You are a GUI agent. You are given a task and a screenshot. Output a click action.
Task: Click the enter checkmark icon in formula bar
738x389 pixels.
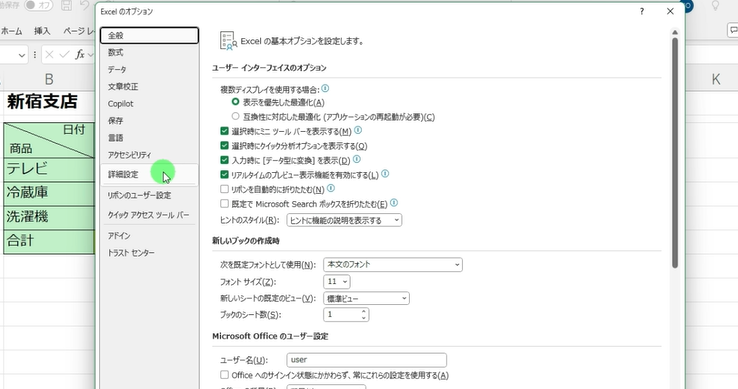(65, 55)
